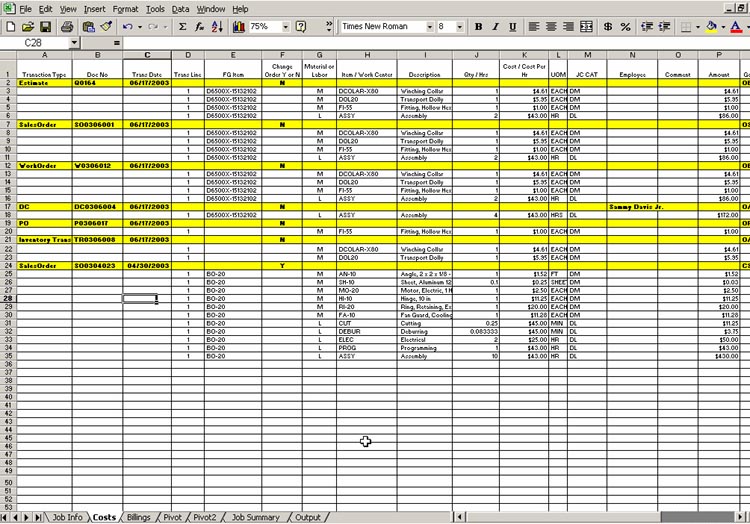The image size is (750, 524).
Task: Click the Fill Color paint bucket swatch
Action: pos(711,26)
